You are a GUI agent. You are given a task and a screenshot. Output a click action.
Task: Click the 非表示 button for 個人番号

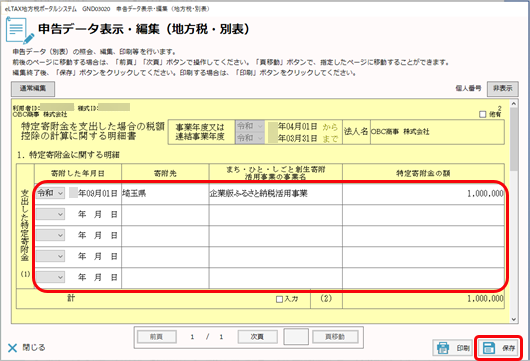[x=503, y=89]
